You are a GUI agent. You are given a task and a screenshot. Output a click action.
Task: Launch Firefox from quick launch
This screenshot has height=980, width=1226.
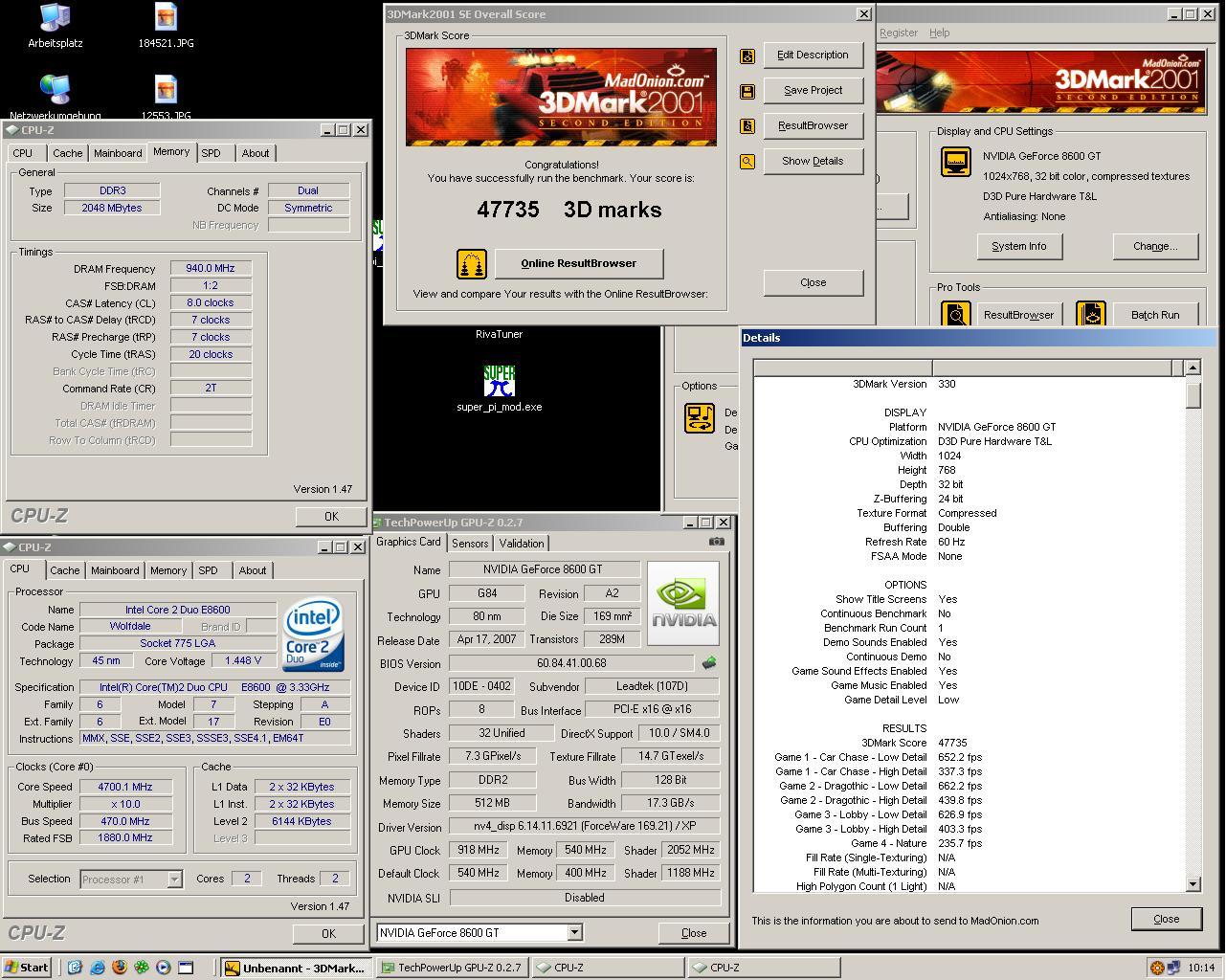click(120, 968)
